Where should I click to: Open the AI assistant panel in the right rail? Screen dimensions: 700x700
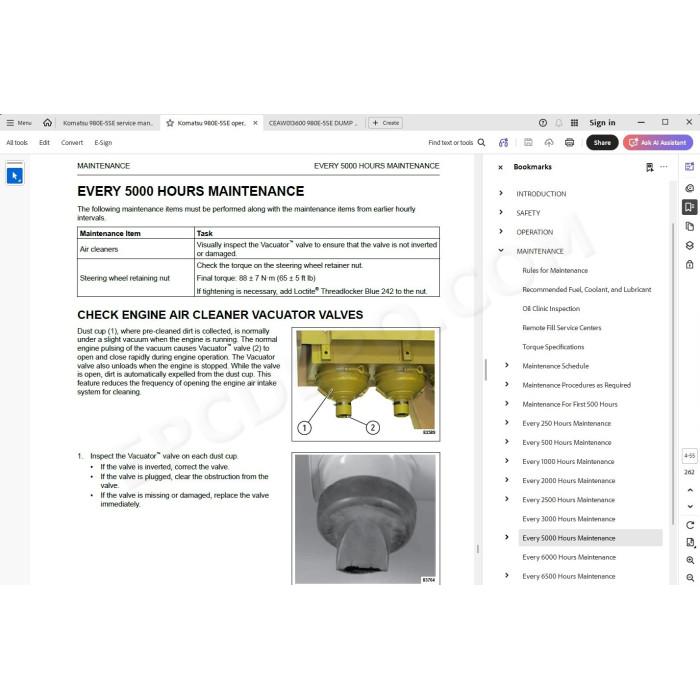(x=690, y=167)
